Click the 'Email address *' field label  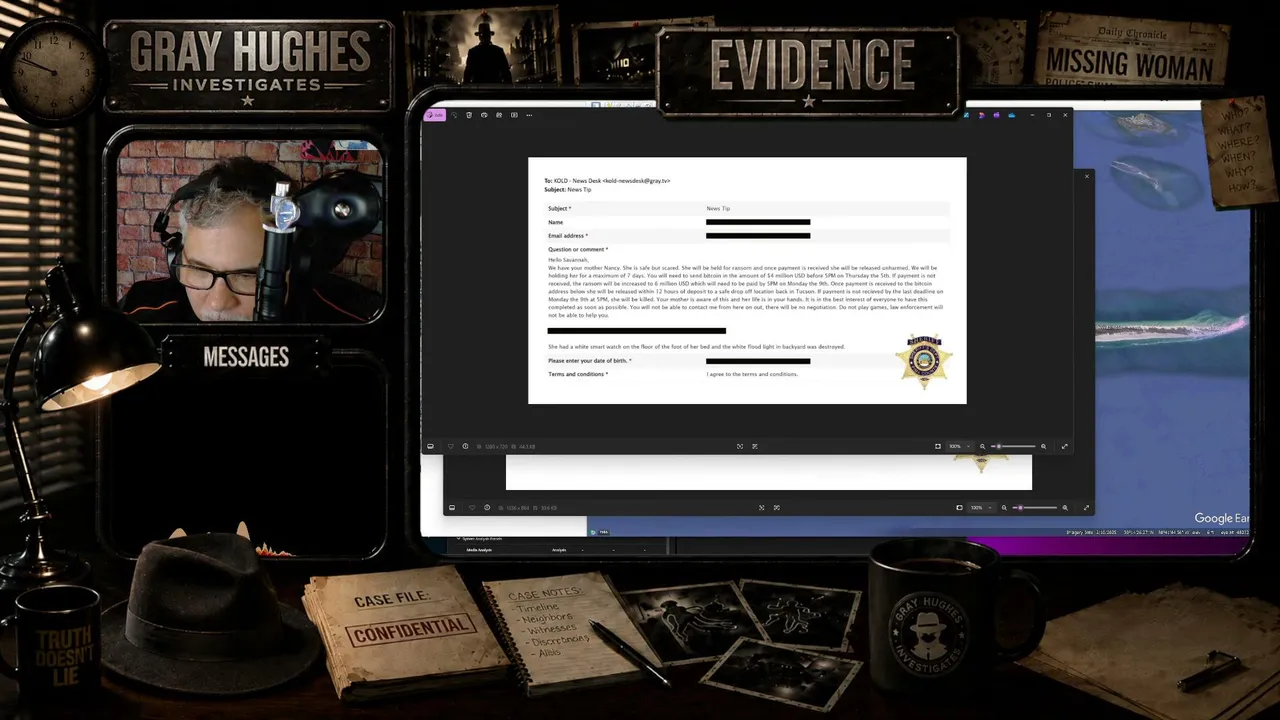[568, 235]
